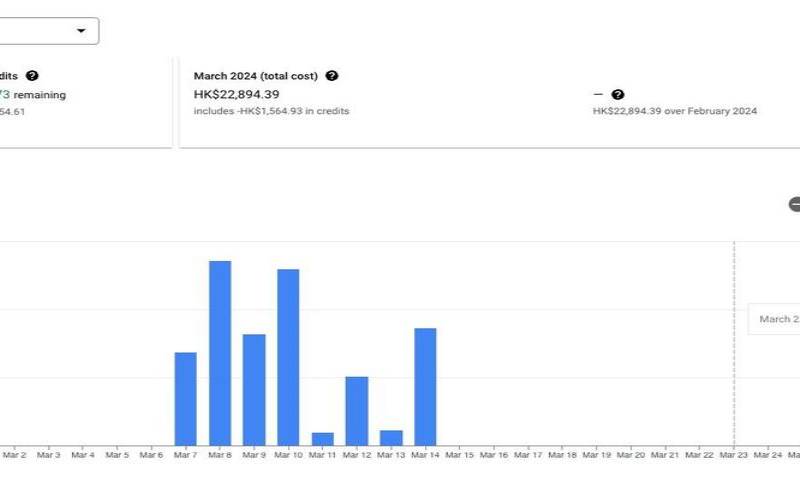Click the green credits remaining amount

tap(5, 94)
